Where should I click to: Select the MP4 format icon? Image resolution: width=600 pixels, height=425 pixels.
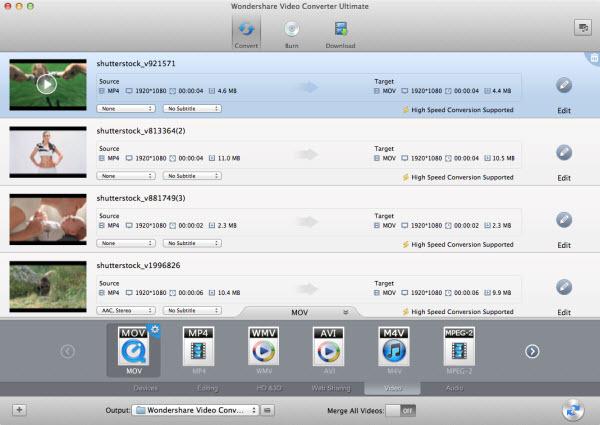click(198, 346)
